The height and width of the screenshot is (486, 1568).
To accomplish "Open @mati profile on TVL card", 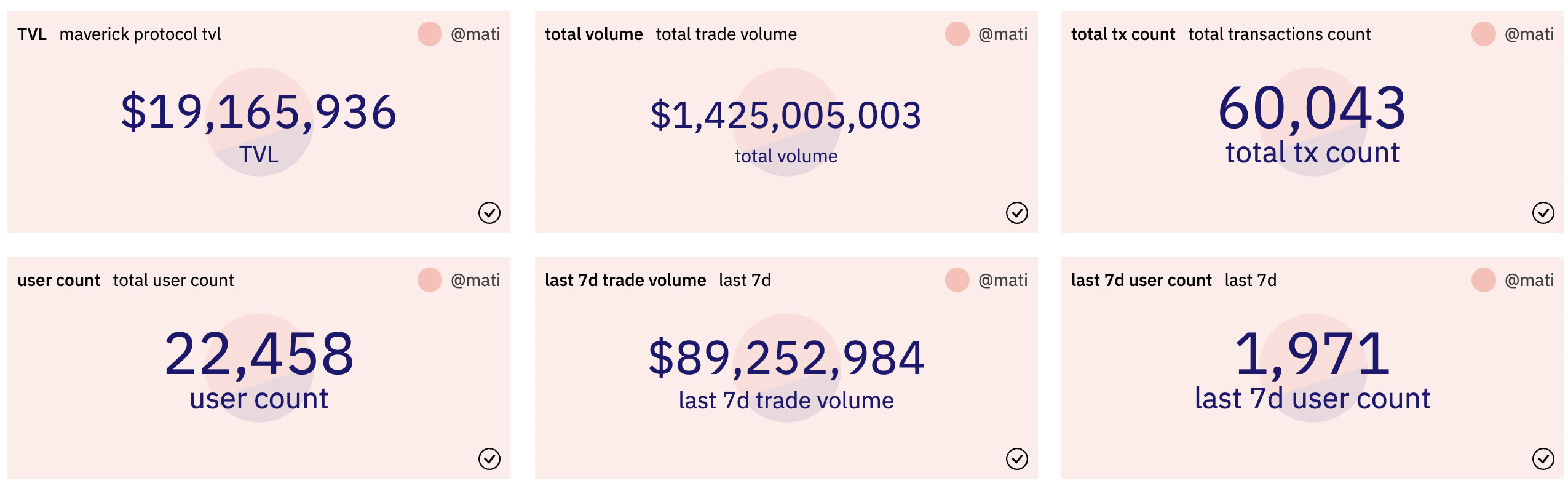I will tap(475, 34).
